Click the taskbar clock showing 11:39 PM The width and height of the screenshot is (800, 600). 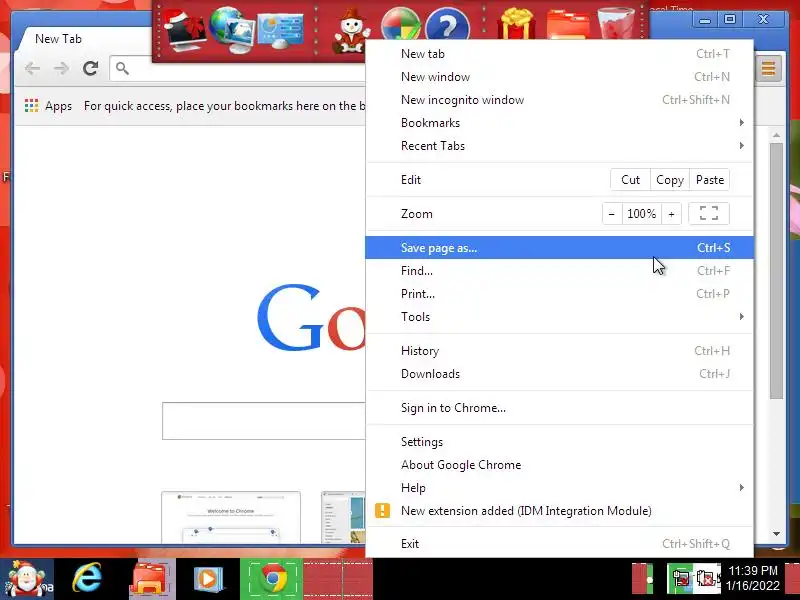[753, 578]
